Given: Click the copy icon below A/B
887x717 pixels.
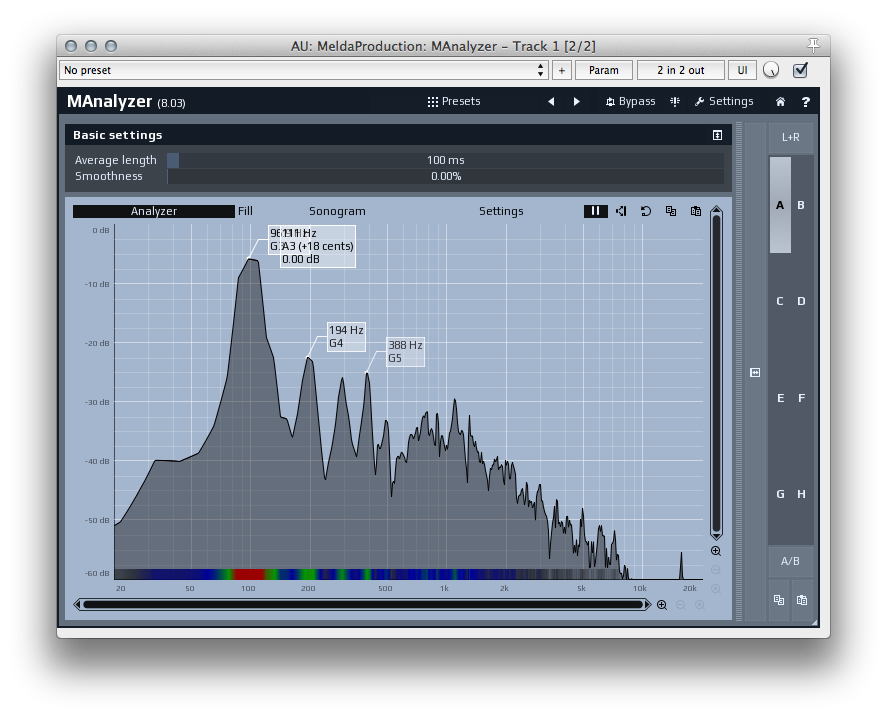Looking at the screenshot, I should point(778,600).
